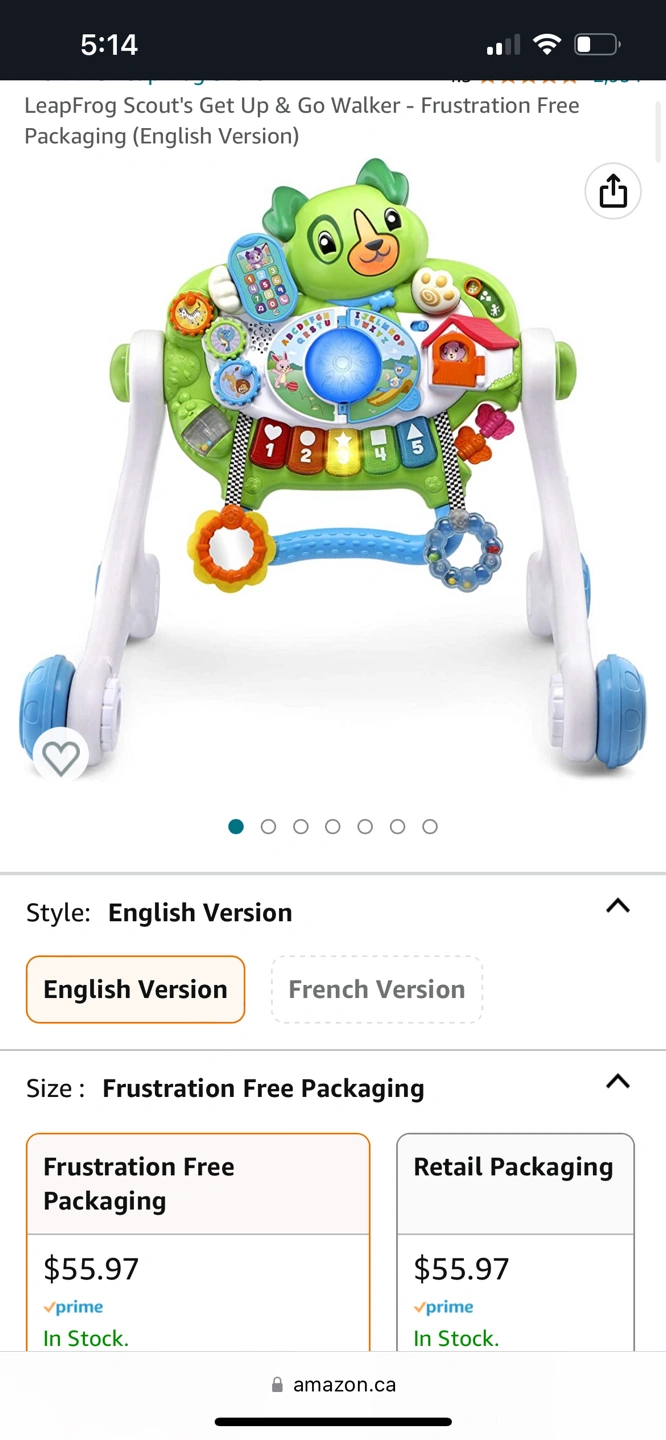Tap amazon.ca address bar

pyautogui.click(x=333, y=1385)
